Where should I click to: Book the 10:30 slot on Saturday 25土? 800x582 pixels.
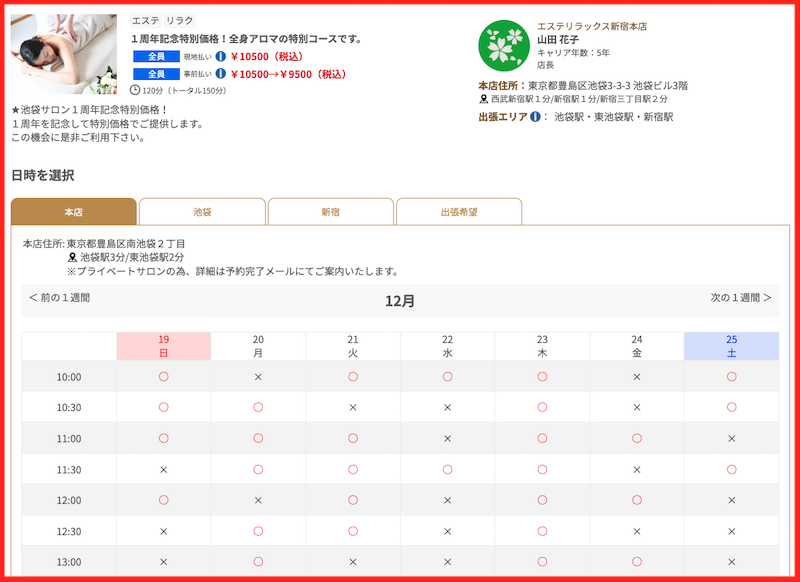(x=732, y=407)
